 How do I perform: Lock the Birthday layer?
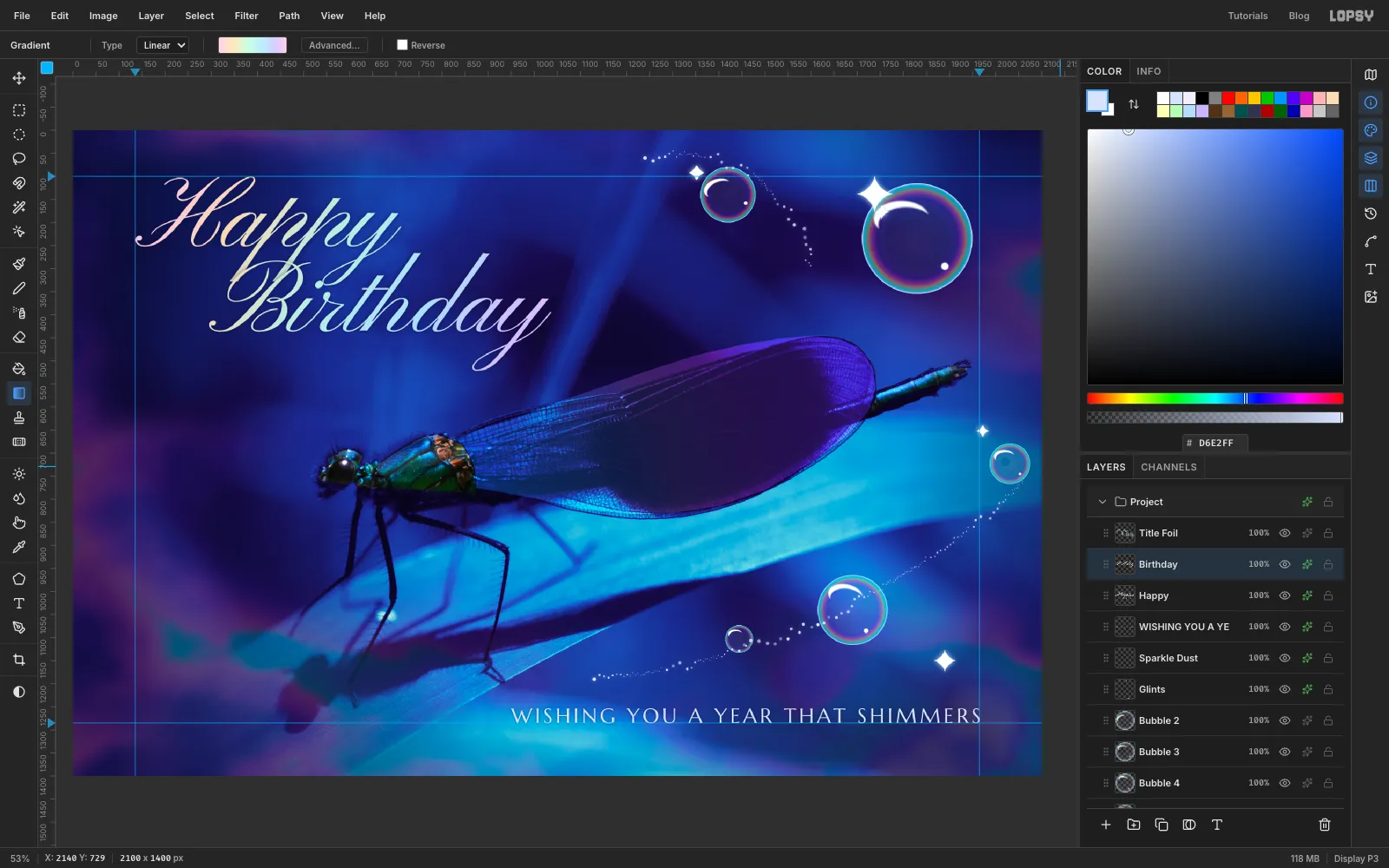click(x=1328, y=564)
